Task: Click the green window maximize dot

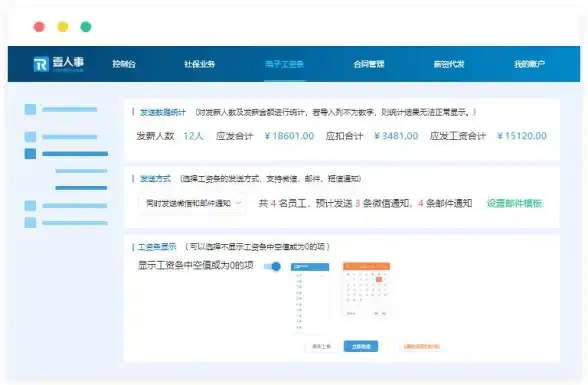Action: point(86,27)
